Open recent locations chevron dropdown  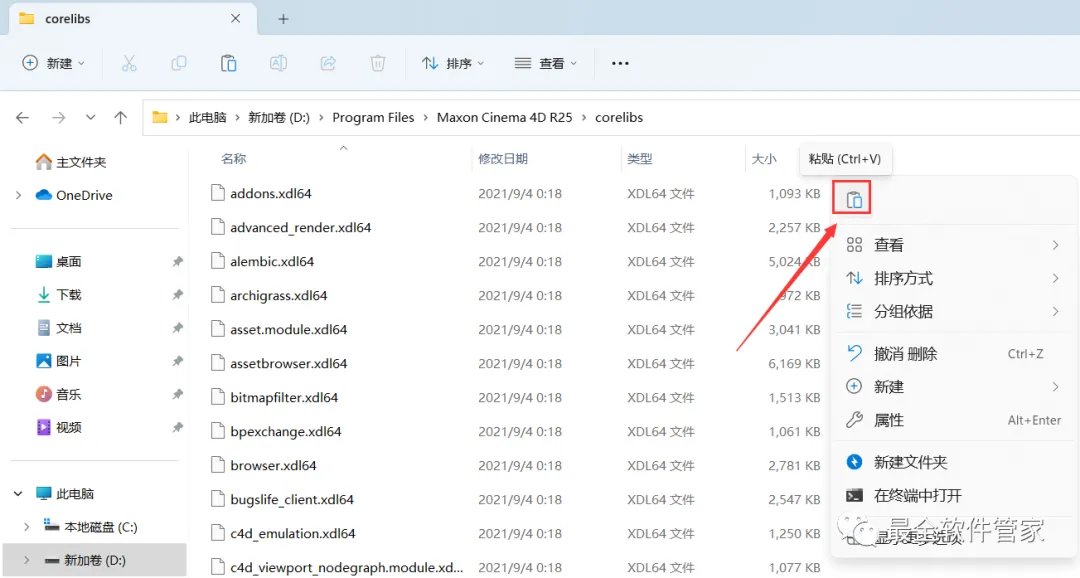pos(90,118)
